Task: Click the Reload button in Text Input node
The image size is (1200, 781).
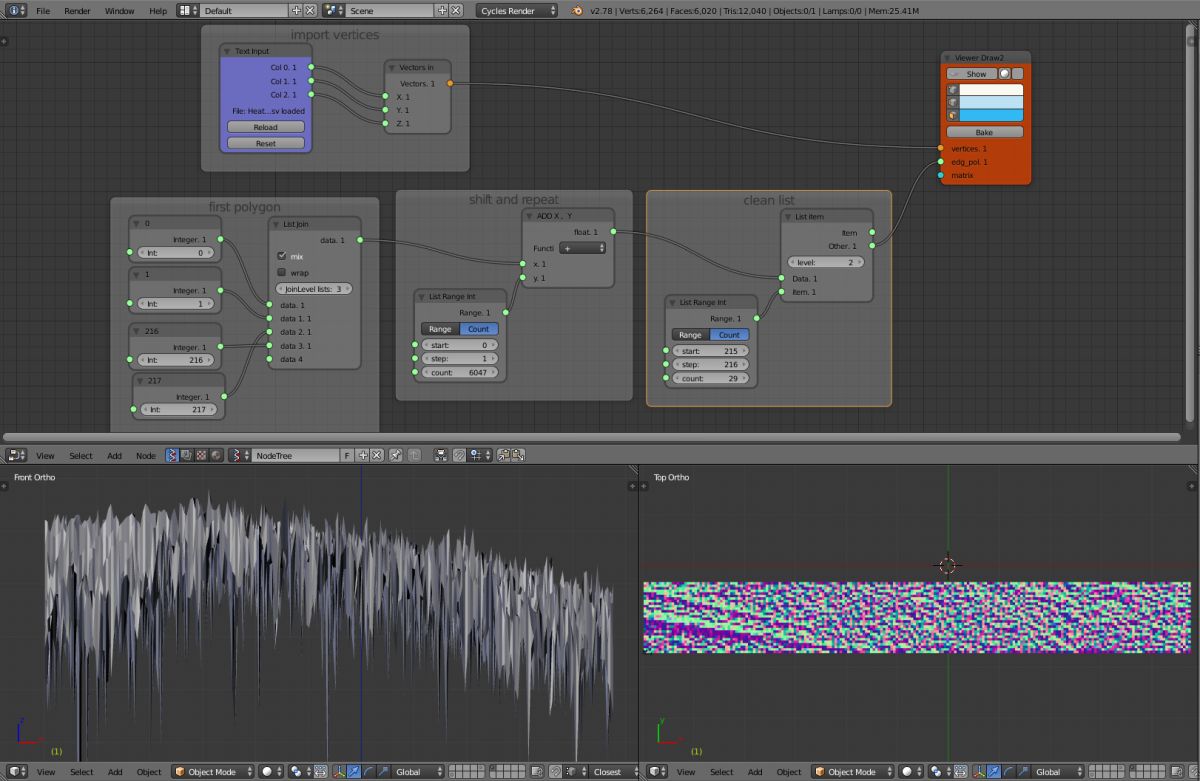Action: pos(265,127)
